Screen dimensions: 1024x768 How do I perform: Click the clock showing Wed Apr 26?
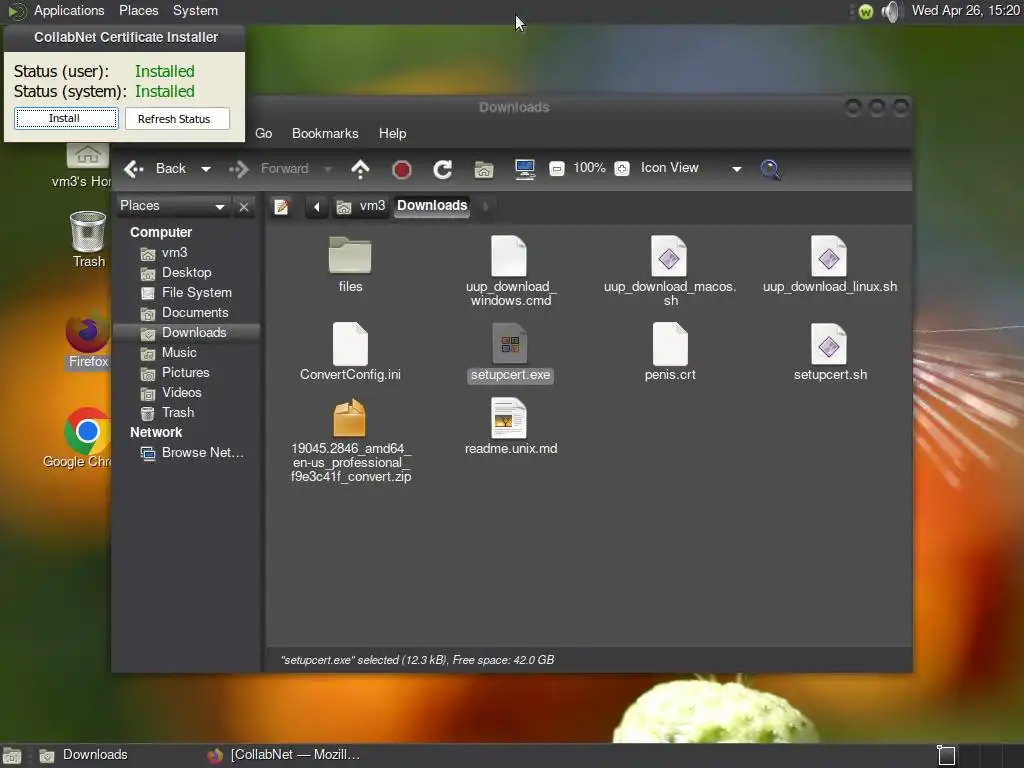coord(965,10)
